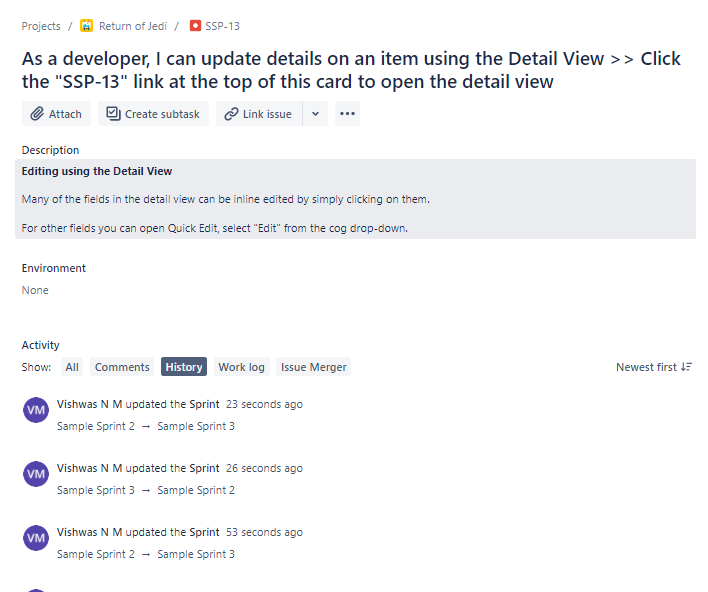This screenshot has width=708, height=592.
Task: Click VM avatar on the 26 seconds ago entry
Action: [x=36, y=474]
